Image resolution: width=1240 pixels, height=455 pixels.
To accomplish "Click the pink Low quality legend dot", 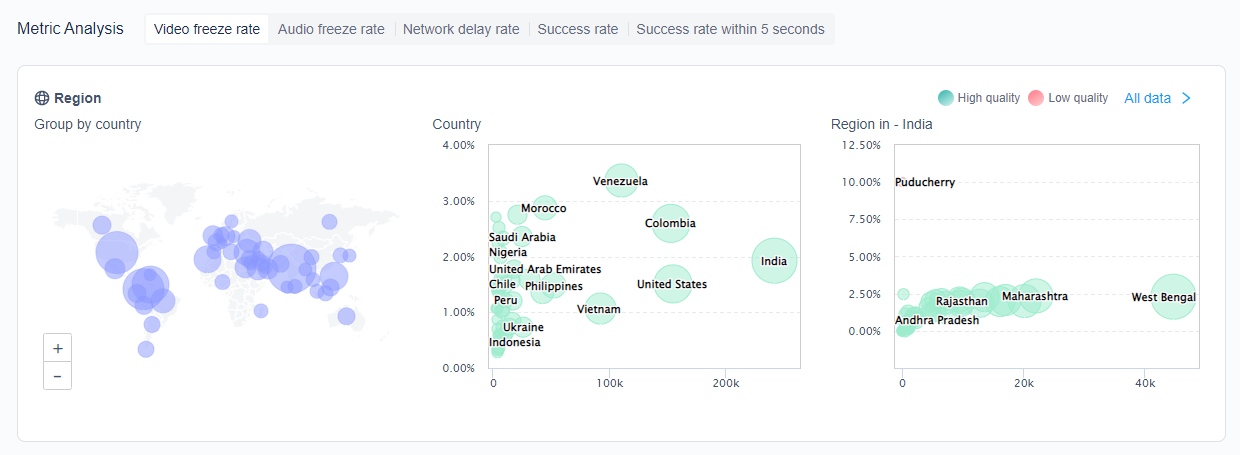I will coord(1036,98).
